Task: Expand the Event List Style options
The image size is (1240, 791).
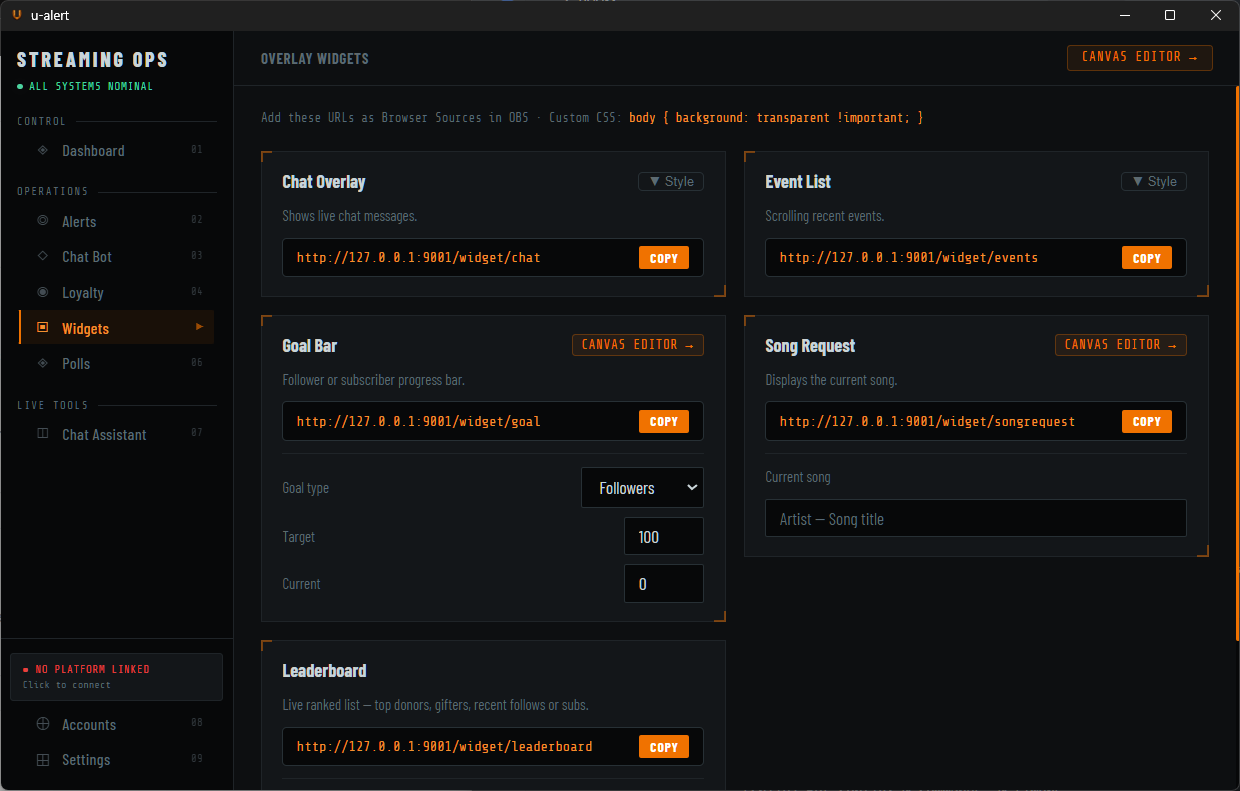Action: point(1154,181)
